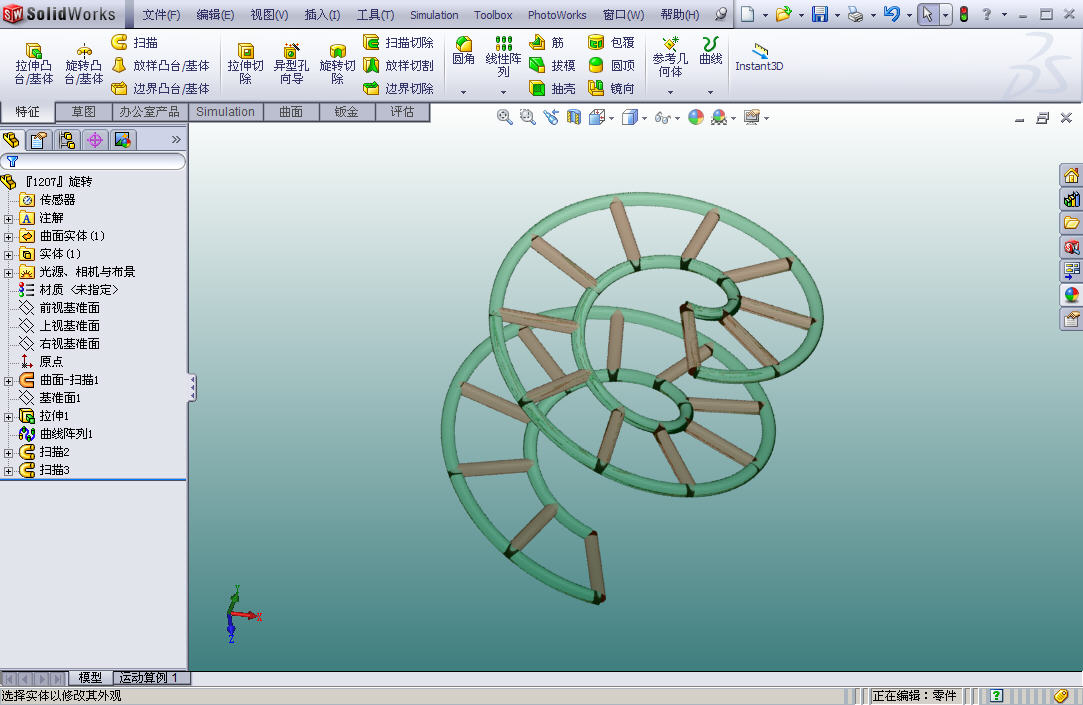Select the 前视基准面 front plane
This screenshot has width=1083, height=705.
(61, 307)
